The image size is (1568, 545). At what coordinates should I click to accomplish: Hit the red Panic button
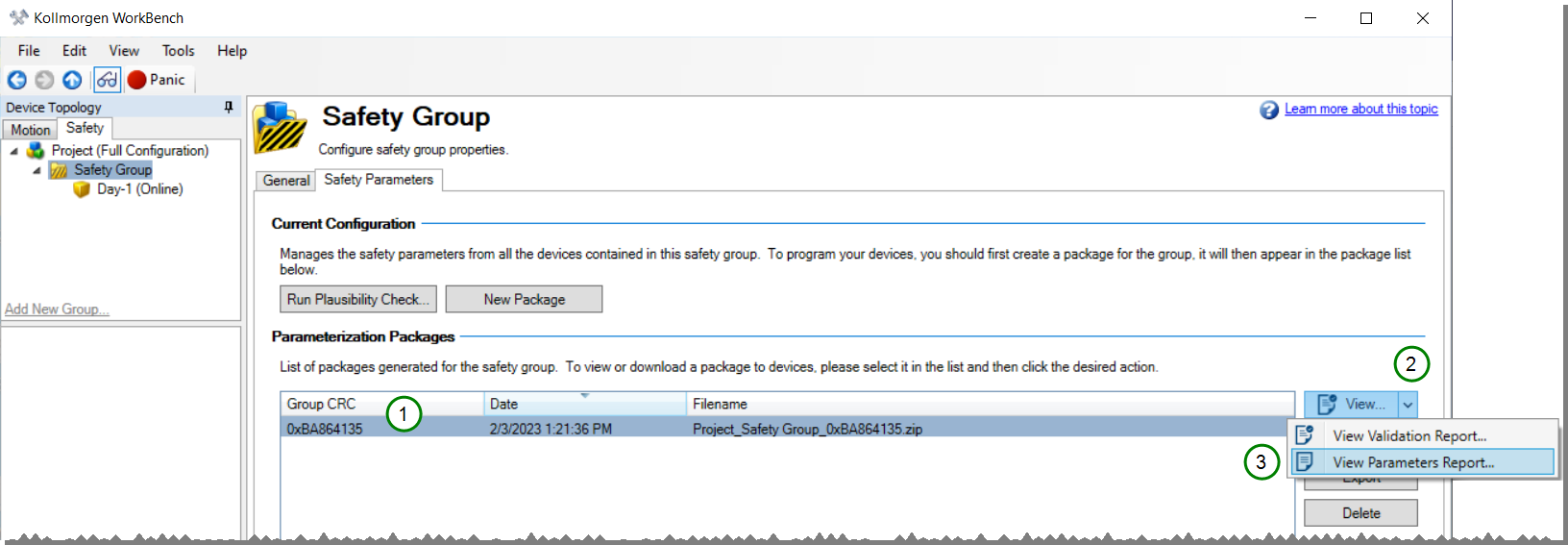(157, 80)
